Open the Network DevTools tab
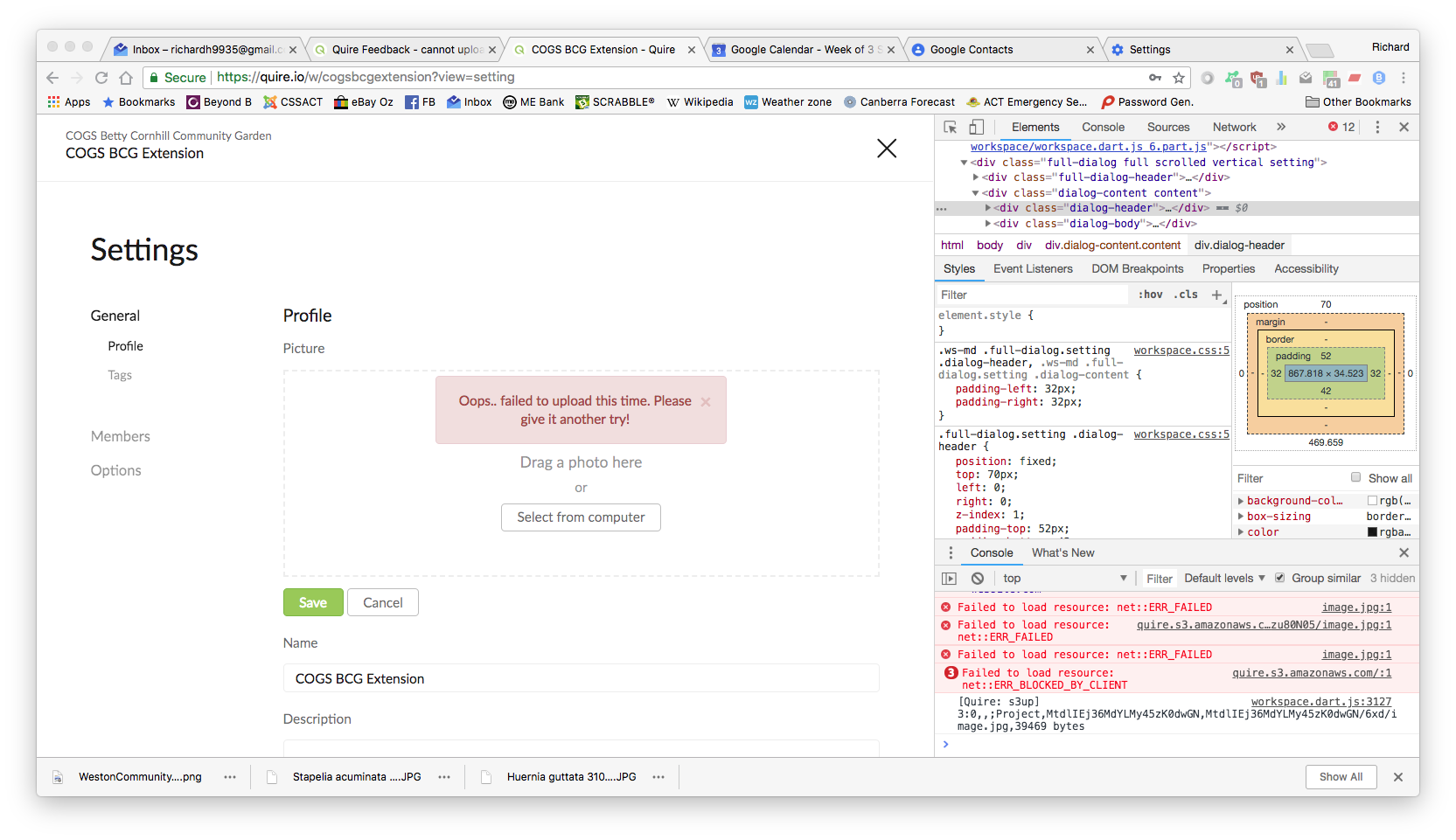Screen dimensions: 1456x840 [x=1234, y=127]
